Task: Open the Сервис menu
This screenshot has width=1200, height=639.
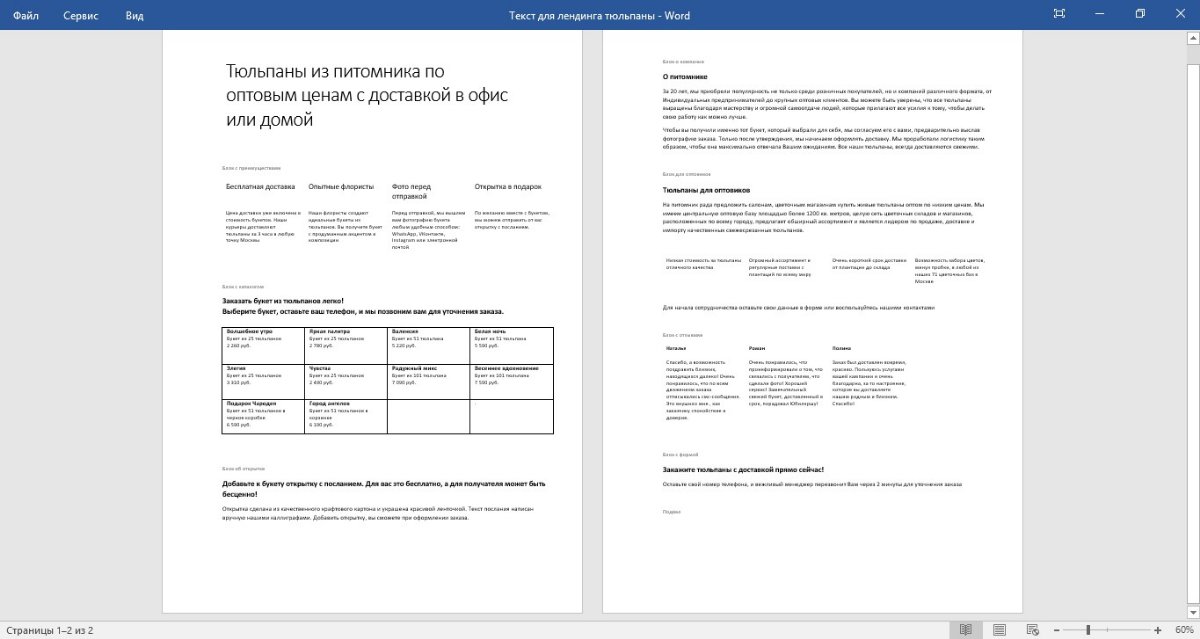Action: tap(81, 15)
